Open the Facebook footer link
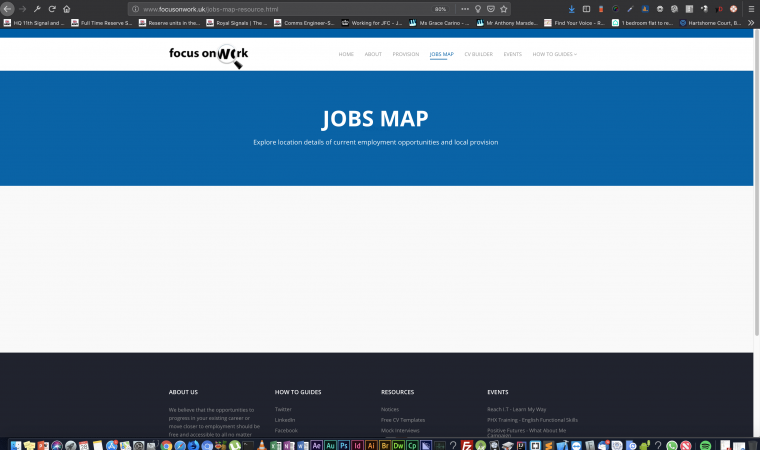Viewport: 760px width, 450px height. [286, 431]
